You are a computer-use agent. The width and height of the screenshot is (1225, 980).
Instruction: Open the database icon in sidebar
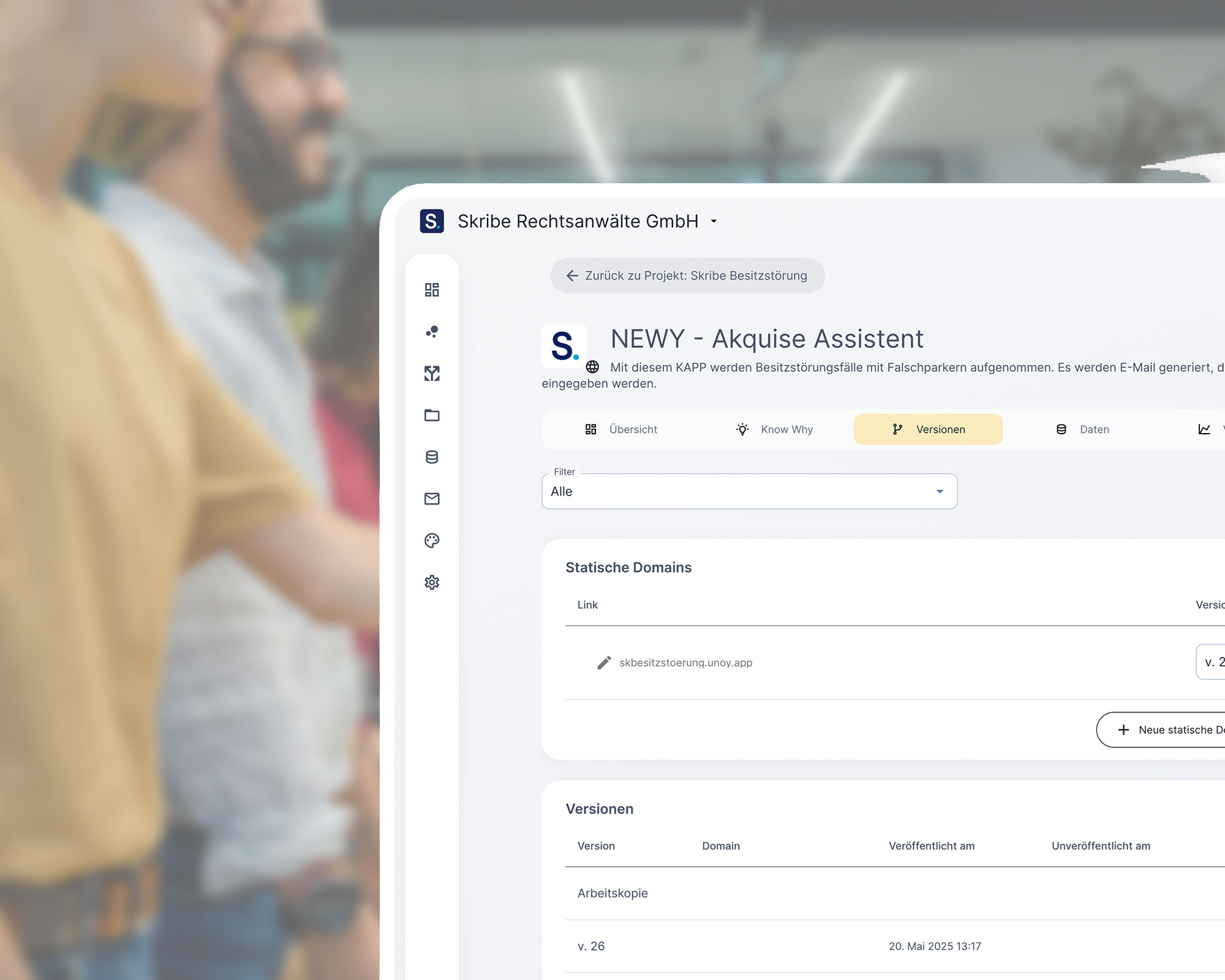coord(432,457)
